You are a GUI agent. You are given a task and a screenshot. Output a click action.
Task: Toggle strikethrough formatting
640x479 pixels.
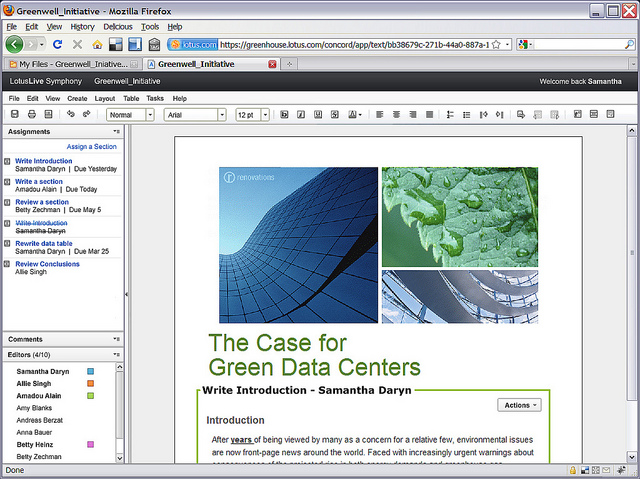click(x=335, y=115)
